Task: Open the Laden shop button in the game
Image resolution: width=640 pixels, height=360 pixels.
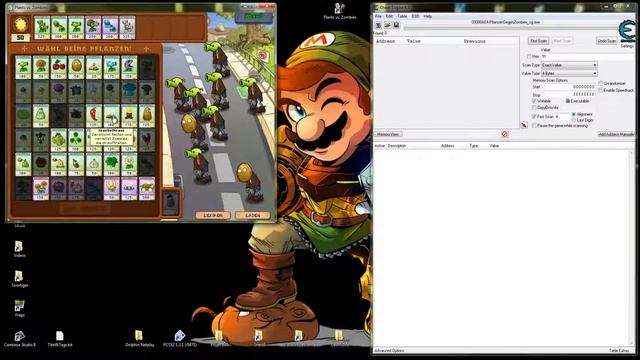Action: (x=253, y=215)
